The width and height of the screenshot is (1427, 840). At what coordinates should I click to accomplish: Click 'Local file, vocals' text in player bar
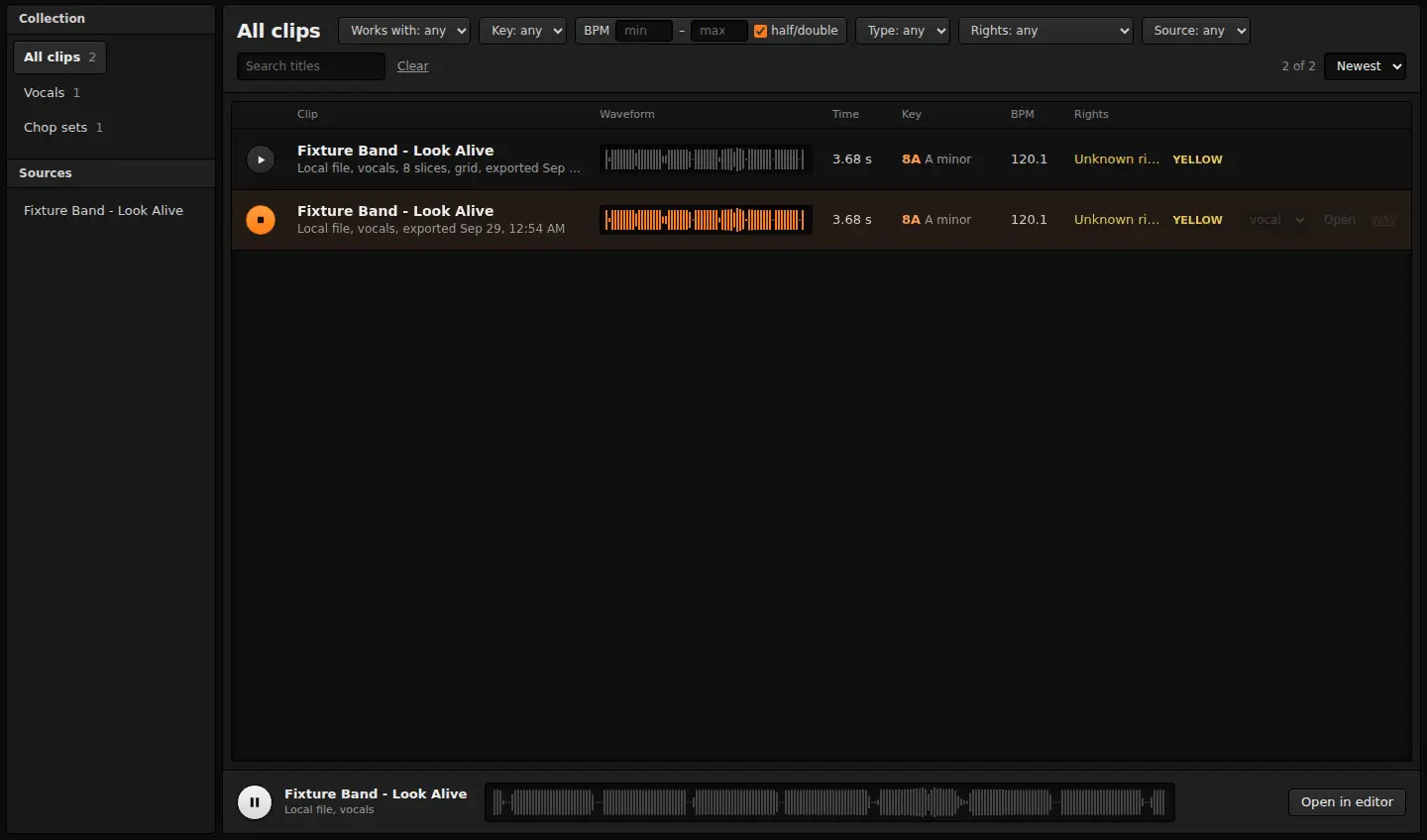[x=329, y=810]
